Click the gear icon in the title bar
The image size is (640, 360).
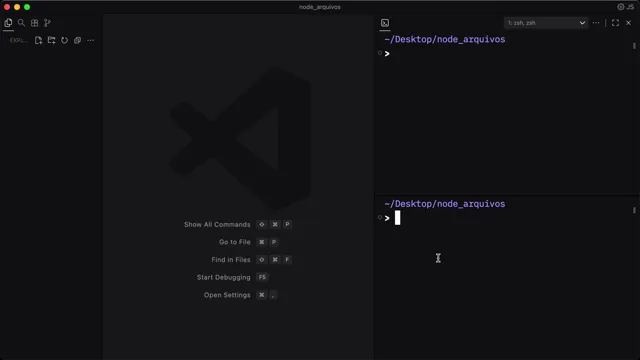tap(620, 7)
